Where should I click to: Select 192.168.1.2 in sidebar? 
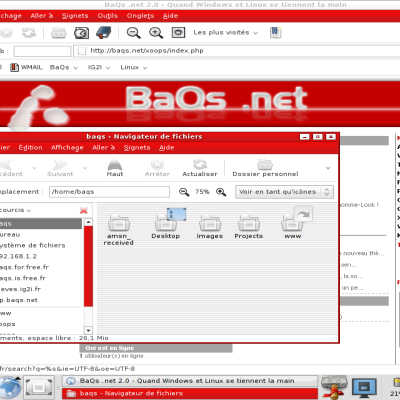coord(18,256)
